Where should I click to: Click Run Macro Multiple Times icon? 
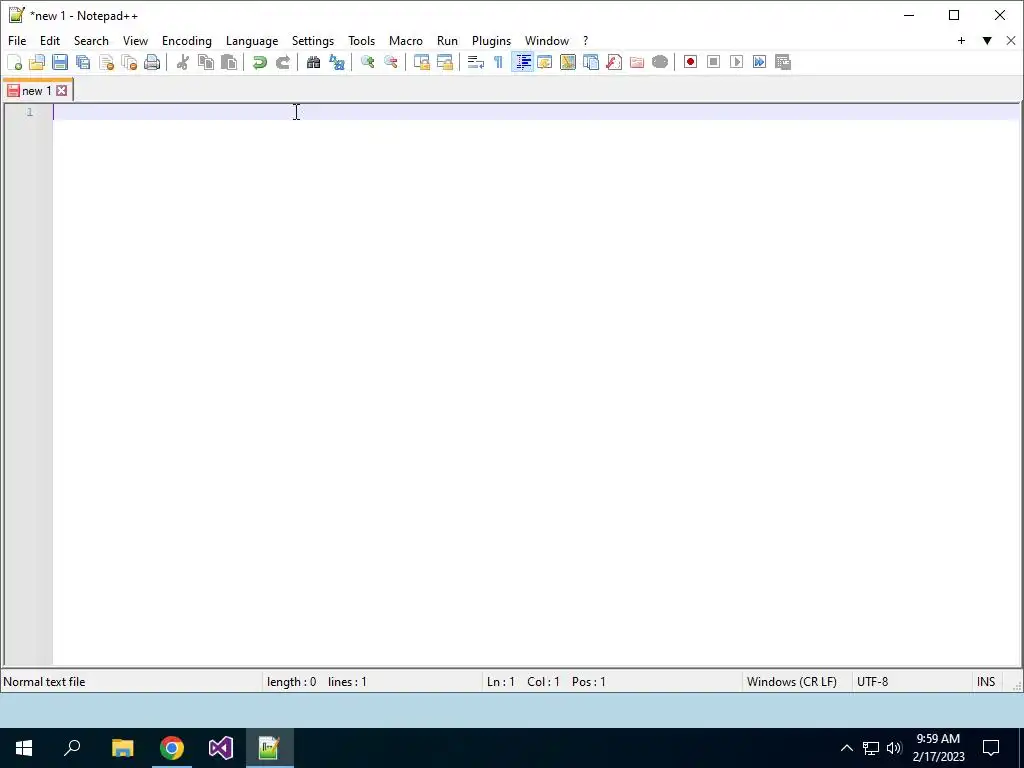coord(760,62)
